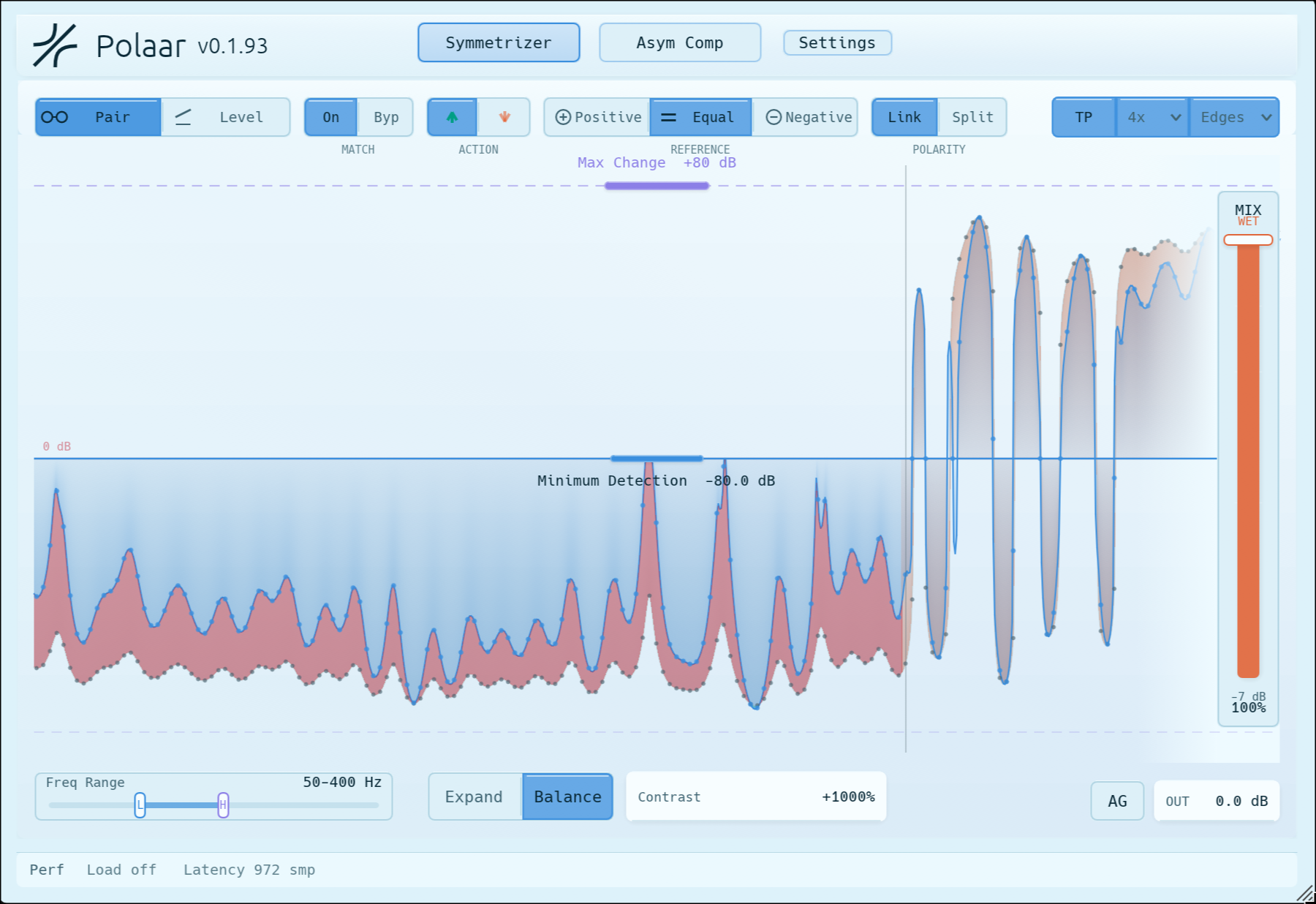The width and height of the screenshot is (1316, 904).
Task: Click the Minimum Detection blue handle
Action: (657, 459)
